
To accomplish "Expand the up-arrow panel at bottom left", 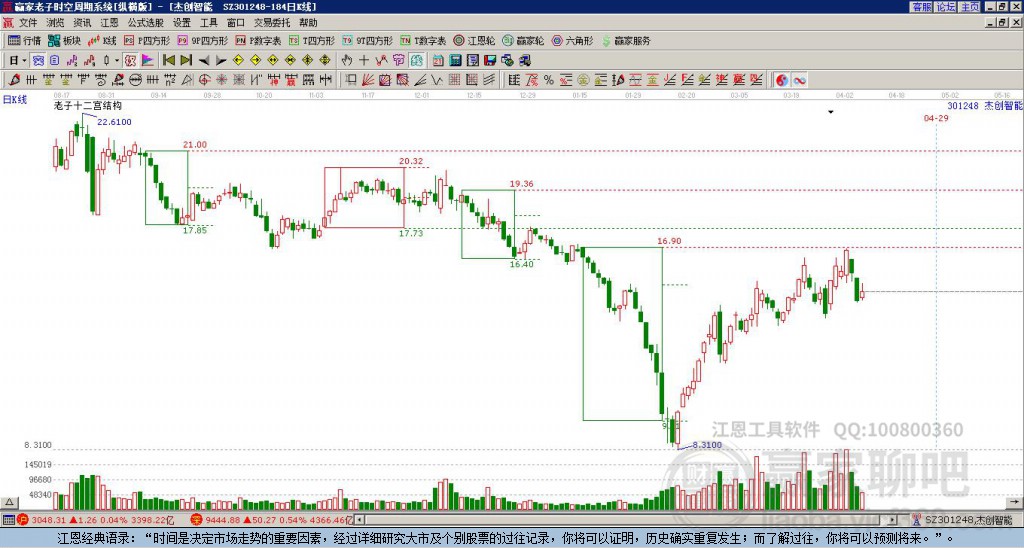I will point(9,502).
